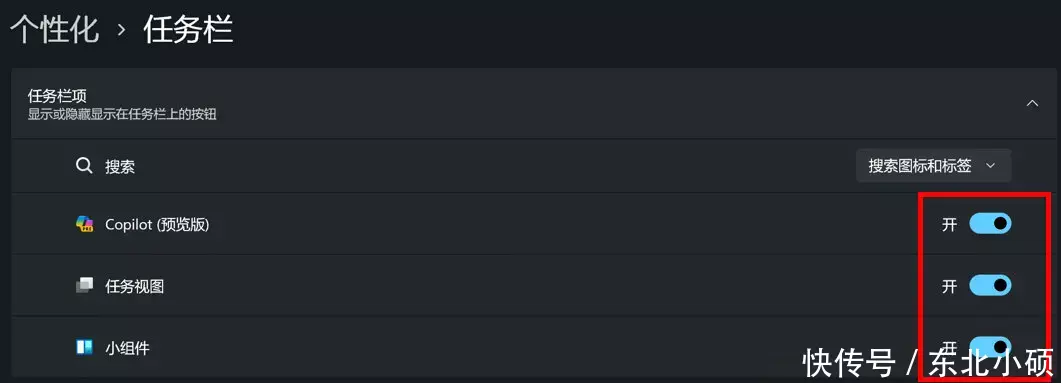
Task: Click the blue 小组件 widgets icon
Action: 84,347
